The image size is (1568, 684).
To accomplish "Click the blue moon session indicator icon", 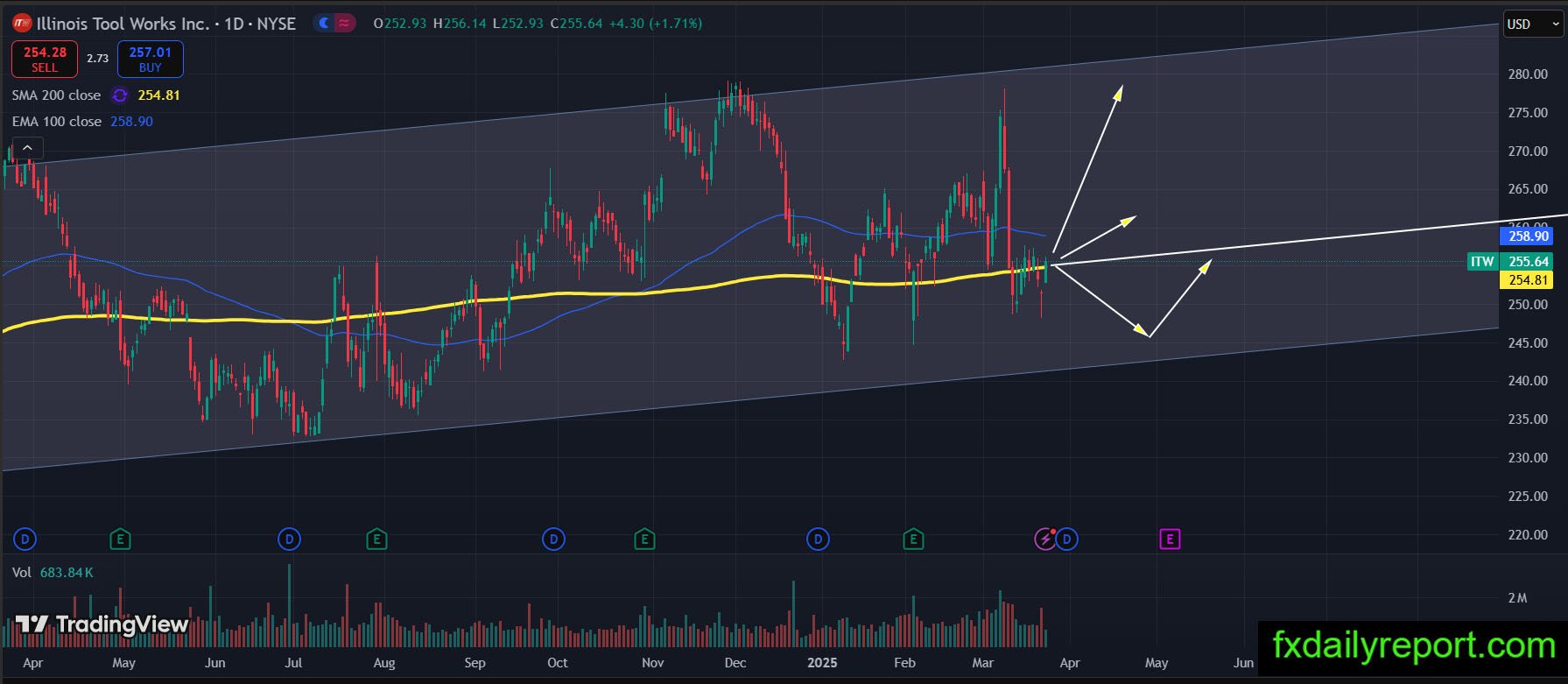I will tap(325, 24).
